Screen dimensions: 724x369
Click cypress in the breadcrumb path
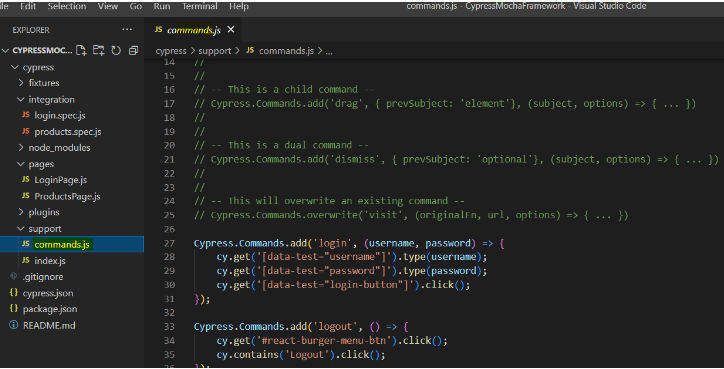coord(171,51)
